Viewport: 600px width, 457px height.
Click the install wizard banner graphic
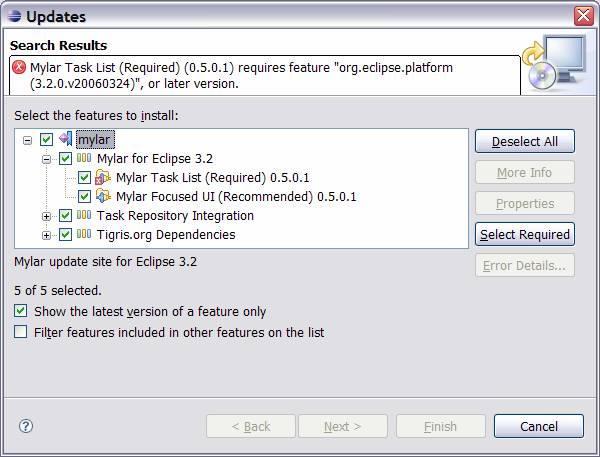[554, 63]
